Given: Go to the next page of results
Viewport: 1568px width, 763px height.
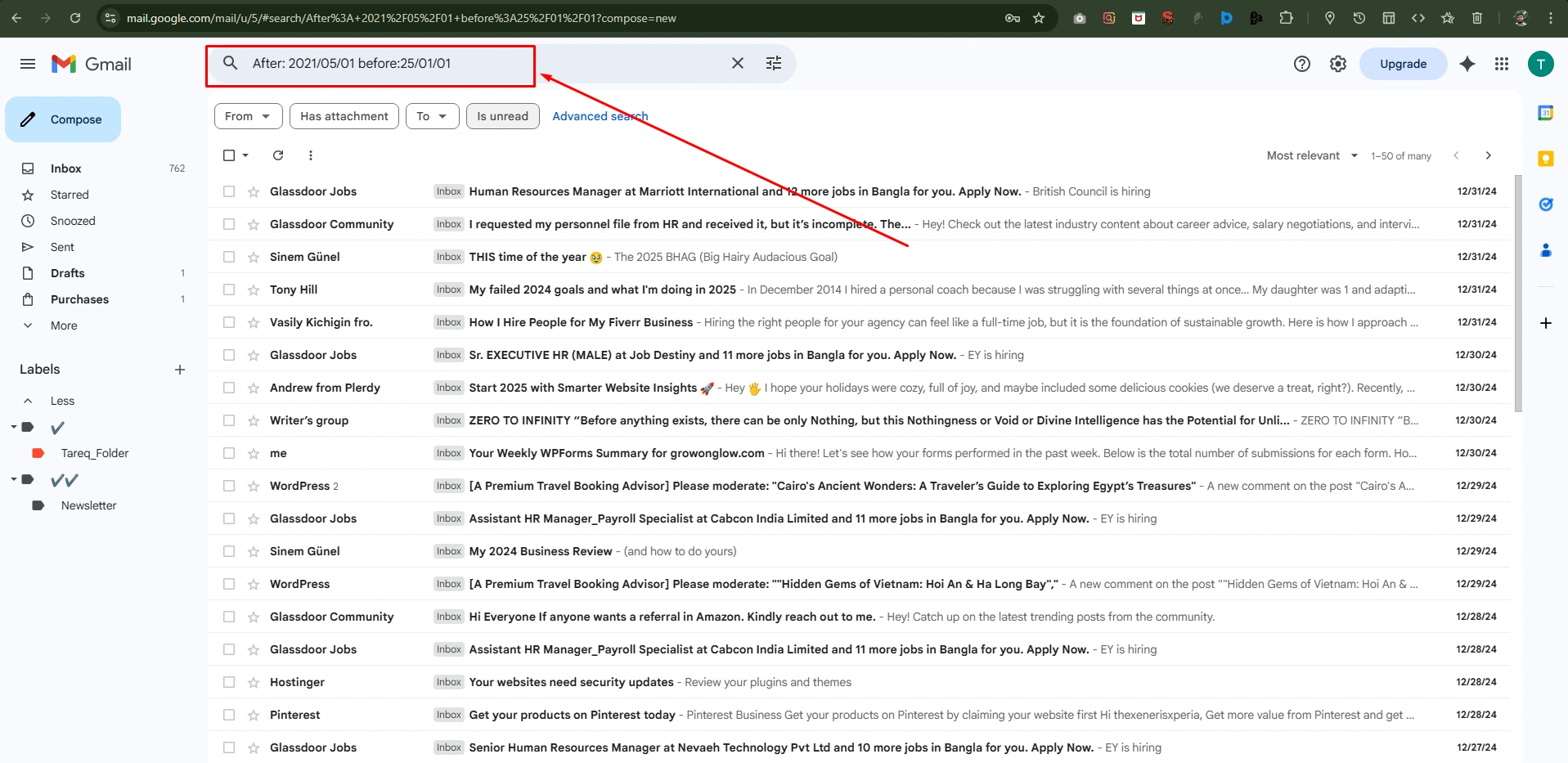Looking at the screenshot, I should [1489, 155].
